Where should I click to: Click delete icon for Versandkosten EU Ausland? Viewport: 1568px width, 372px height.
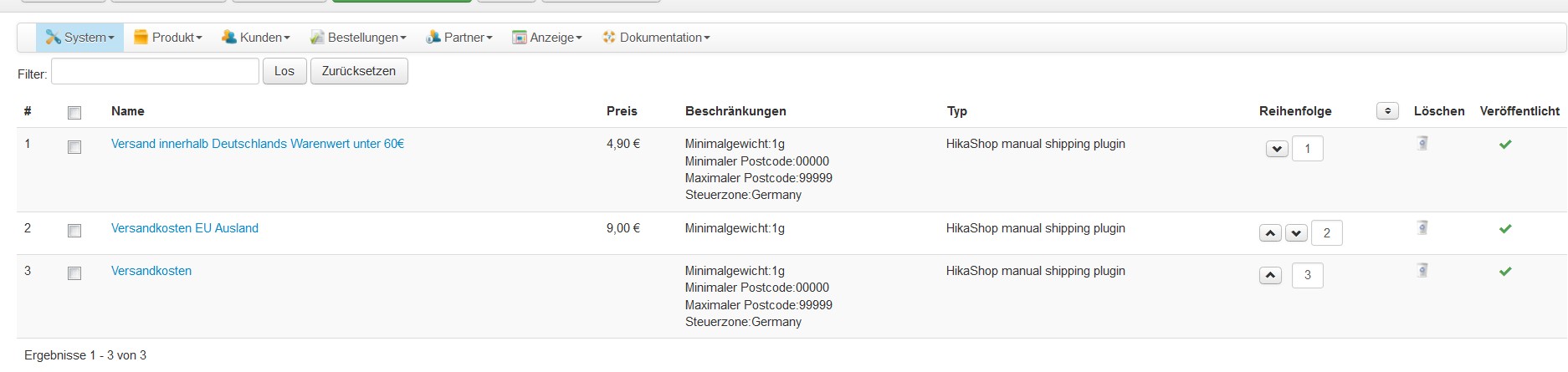[1422, 227]
